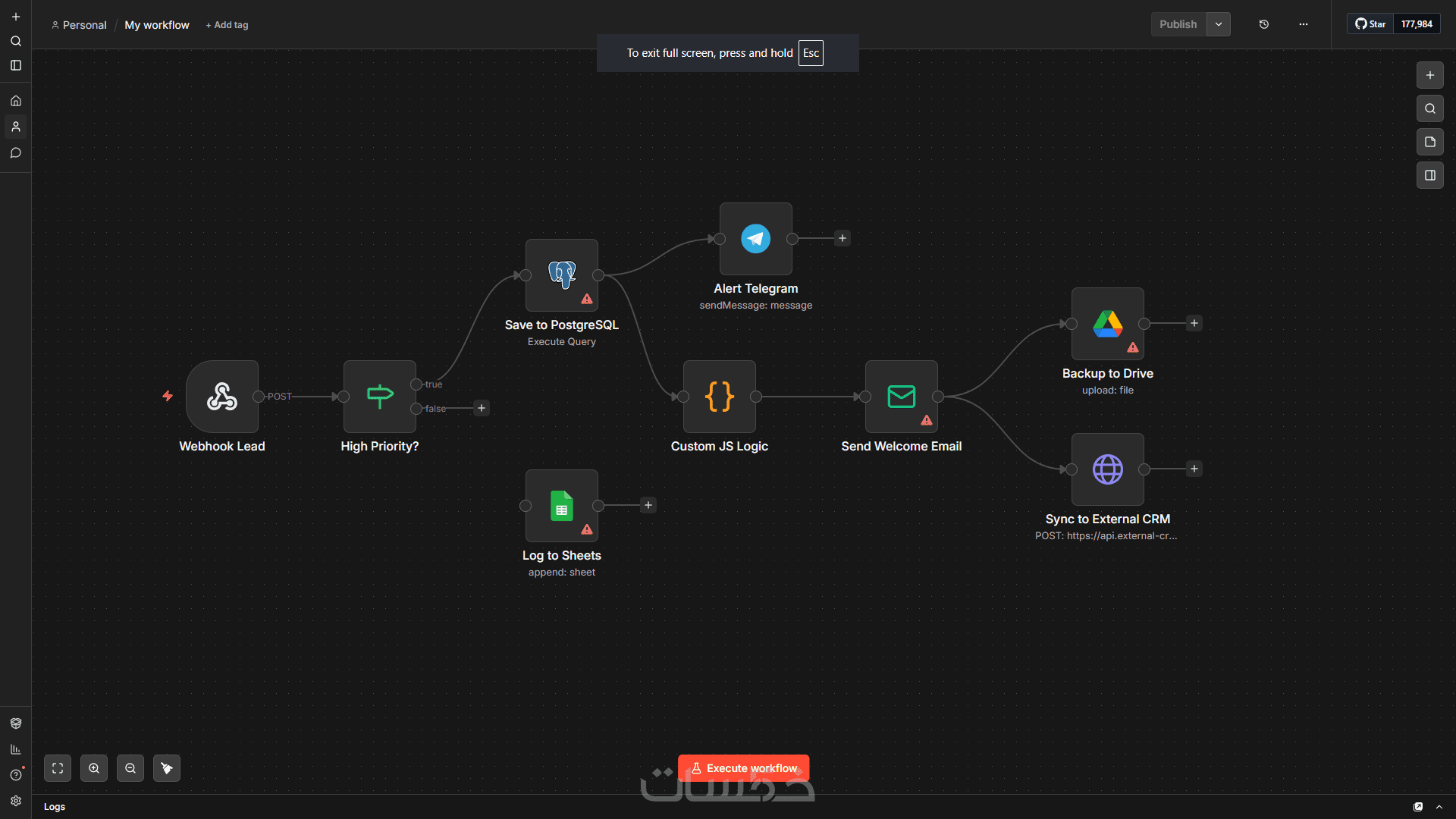Click the High Priority? if node
The height and width of the screenshot is (819, 1456).
click(379, 397)
